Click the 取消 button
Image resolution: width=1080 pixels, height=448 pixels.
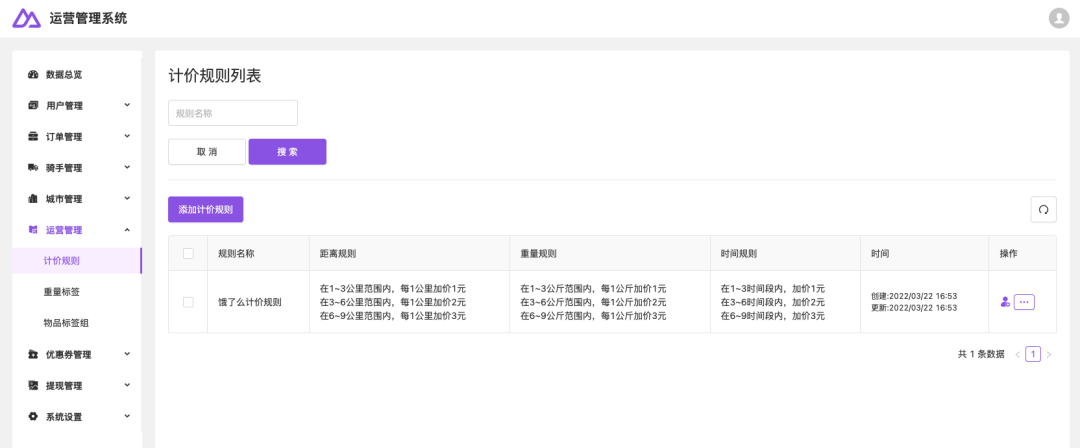(207, 152)
